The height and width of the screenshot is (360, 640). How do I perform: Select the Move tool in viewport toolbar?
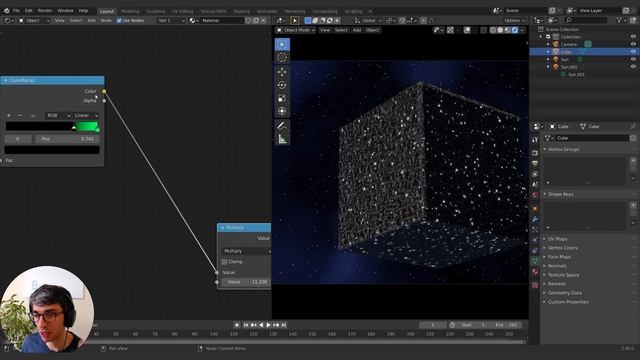pyautogui.click(x=282, y=72)
